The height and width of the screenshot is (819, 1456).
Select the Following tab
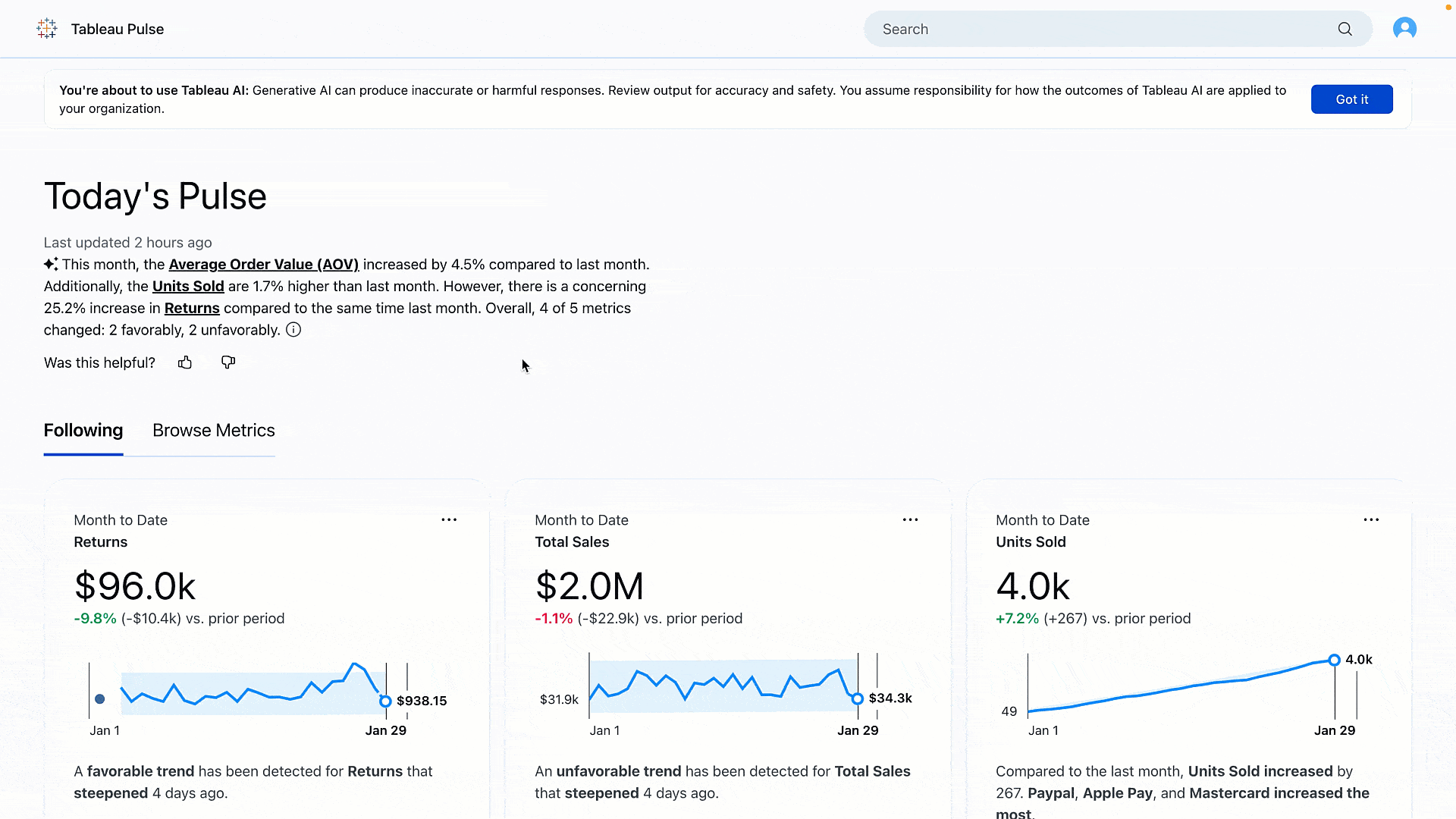point(83,430)
